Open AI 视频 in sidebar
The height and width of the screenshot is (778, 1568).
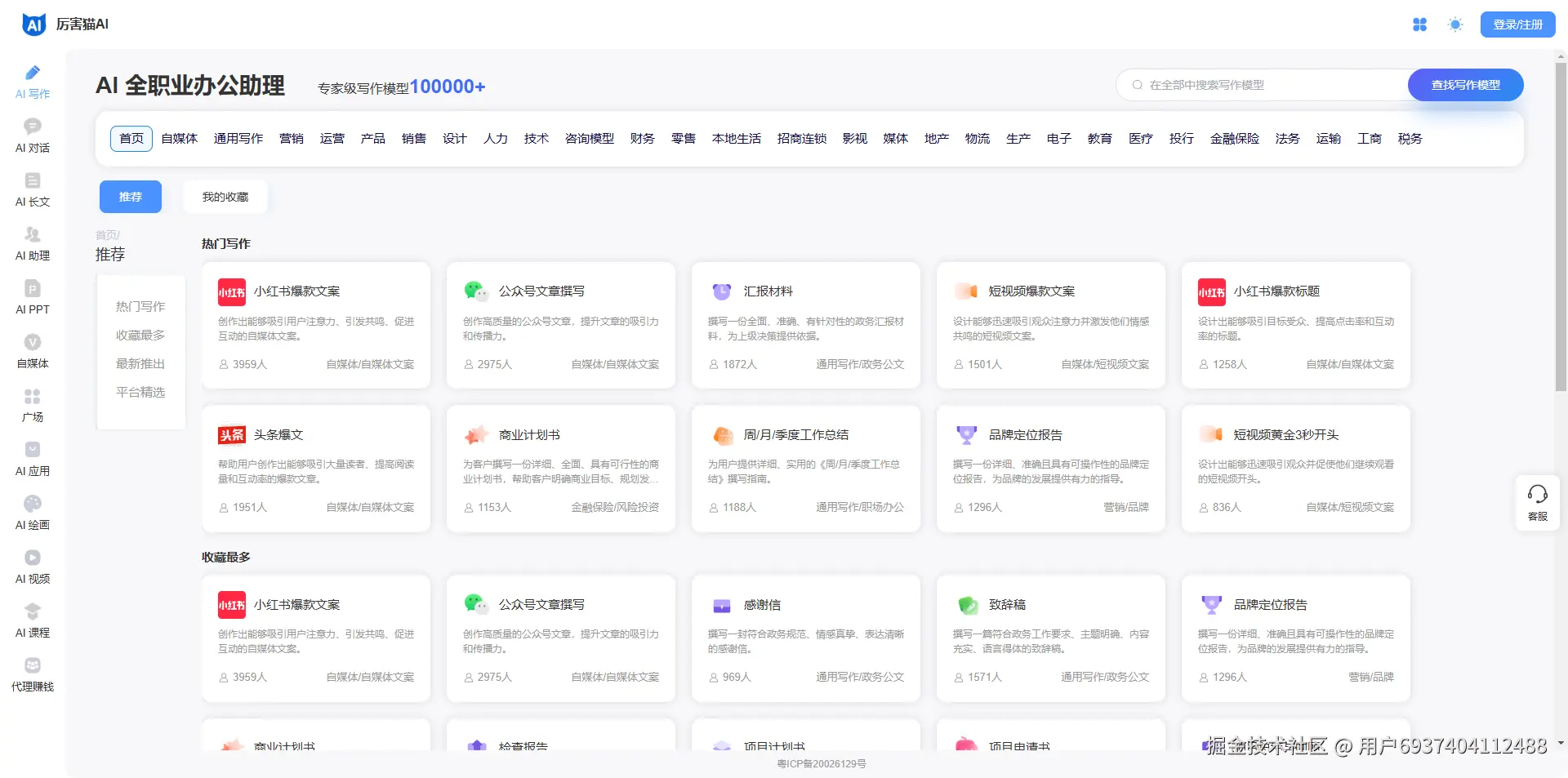point(33,567)
